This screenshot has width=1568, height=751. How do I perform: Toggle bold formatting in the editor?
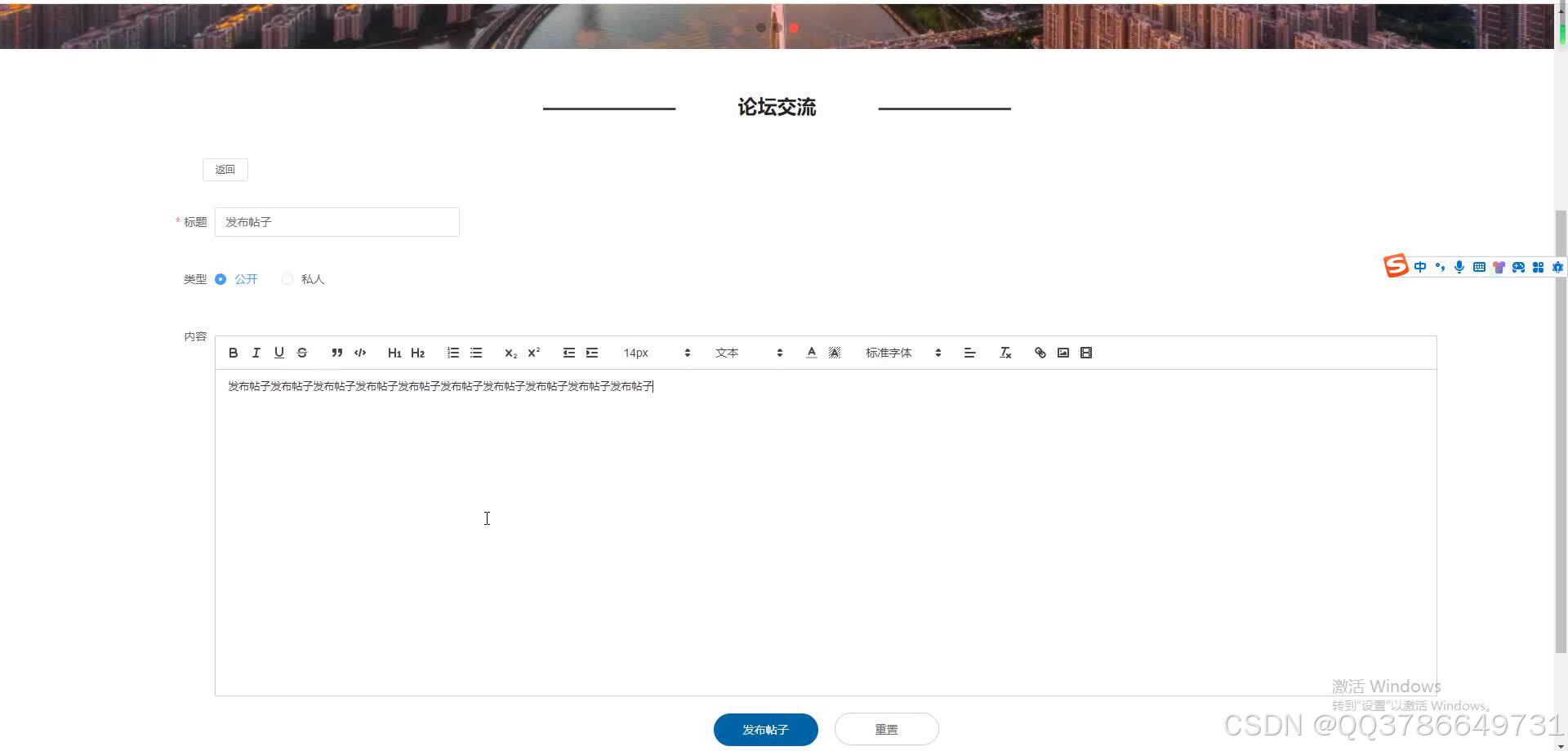233,352
